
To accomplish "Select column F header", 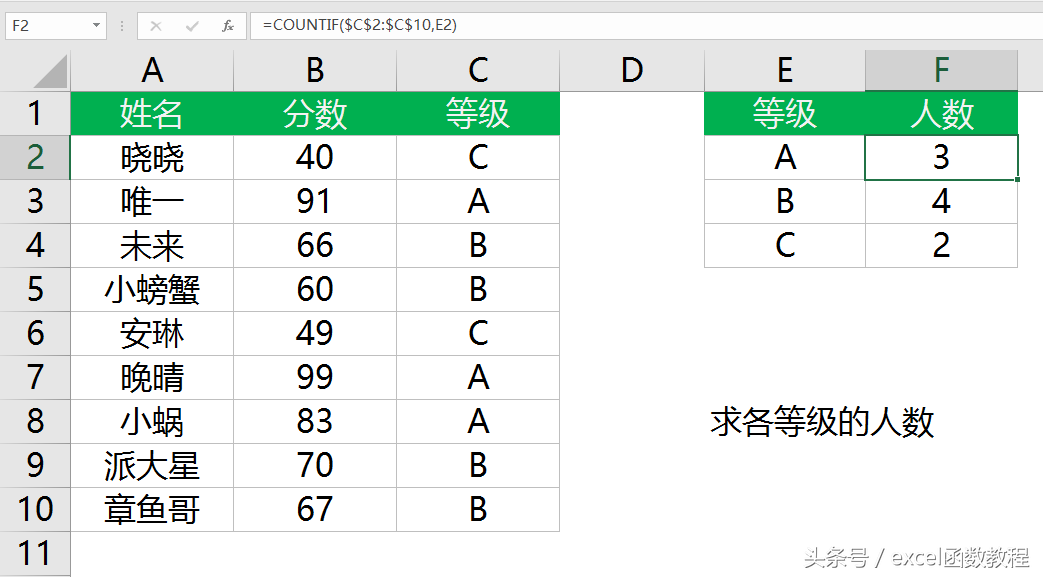I will click(x=941, y=71).
